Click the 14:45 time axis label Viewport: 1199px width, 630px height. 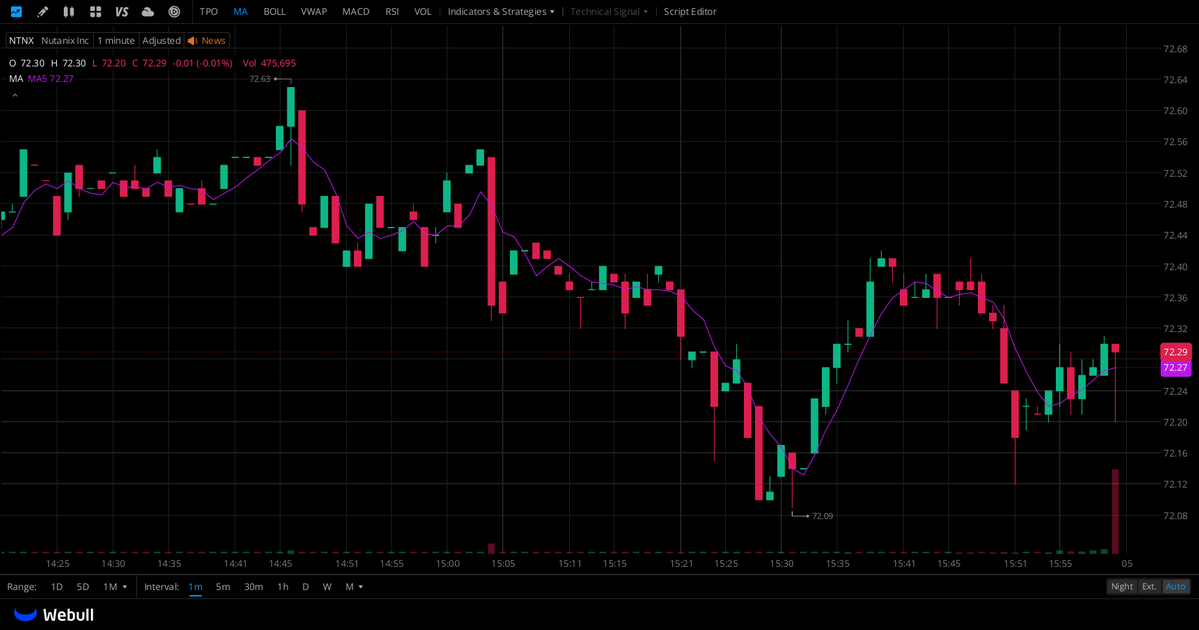pyautogui.click(x=281, y=563)
